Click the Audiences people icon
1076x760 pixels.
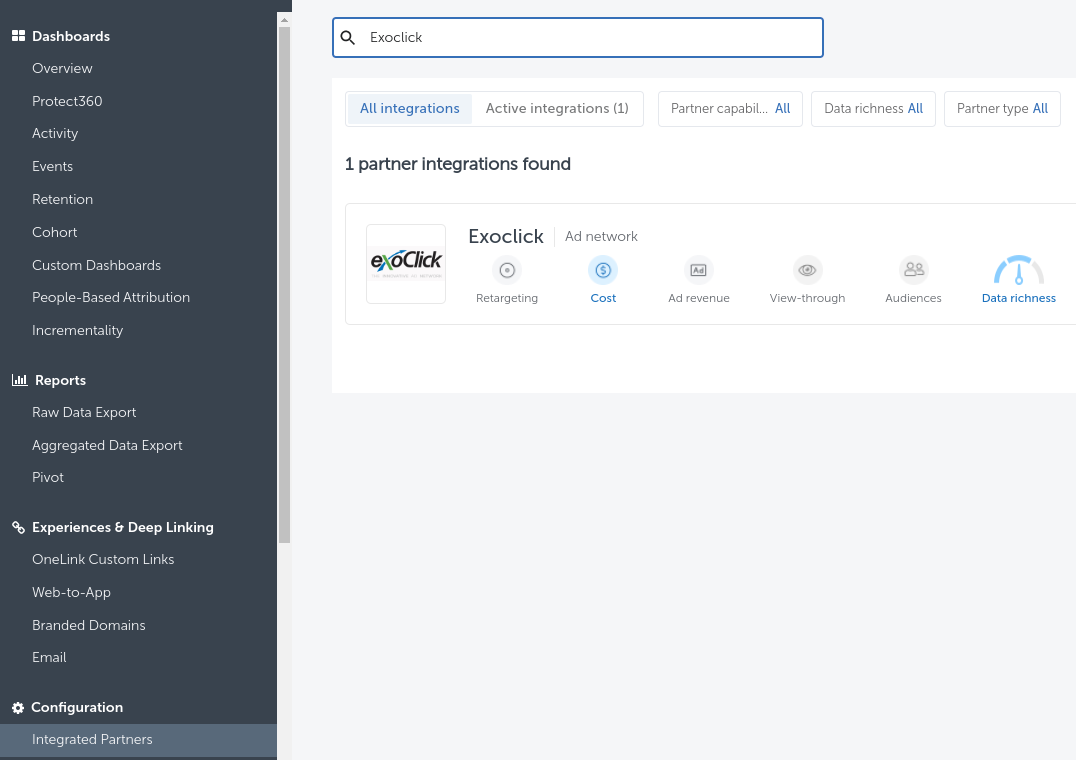[913, 269]
